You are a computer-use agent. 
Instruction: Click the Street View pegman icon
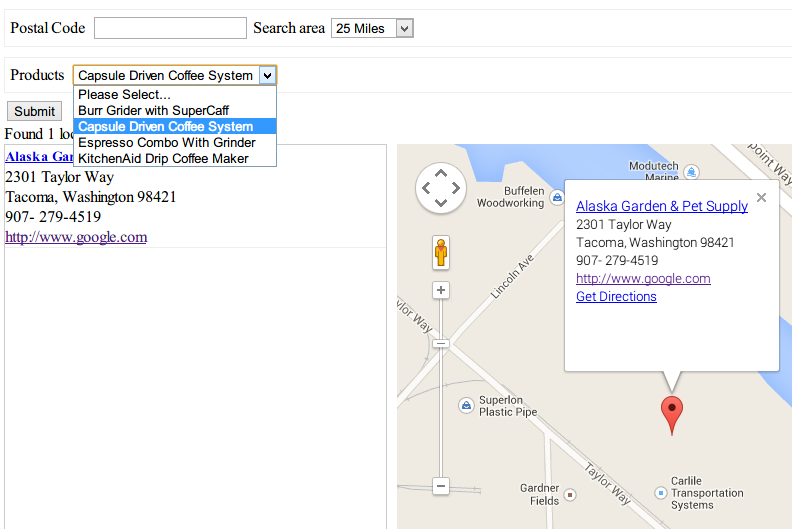tap(441, 252)
